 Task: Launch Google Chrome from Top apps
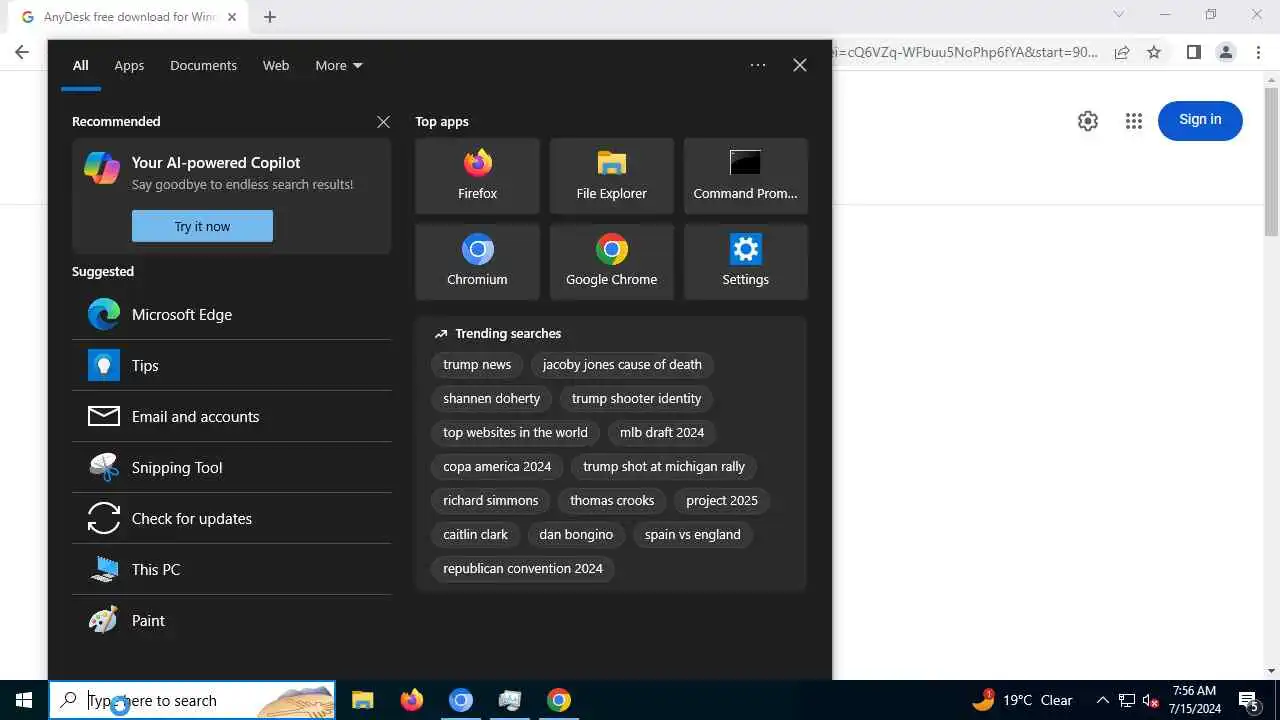coord(611,262)
